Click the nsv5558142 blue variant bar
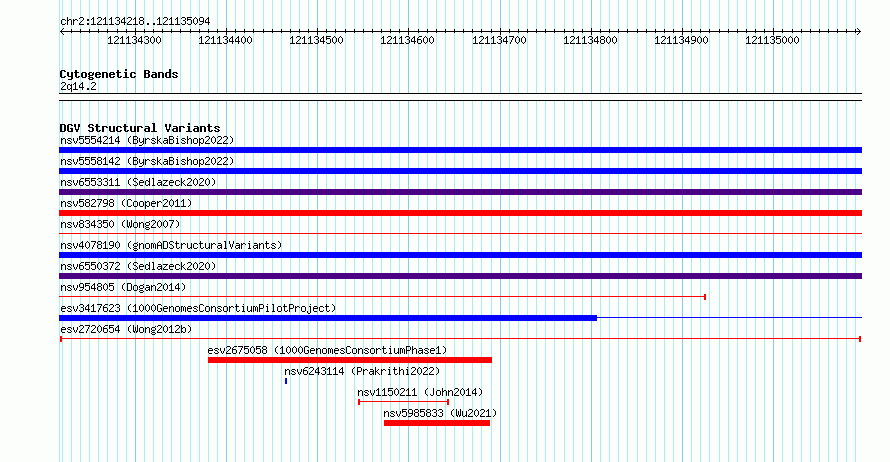 click(460, 171)
